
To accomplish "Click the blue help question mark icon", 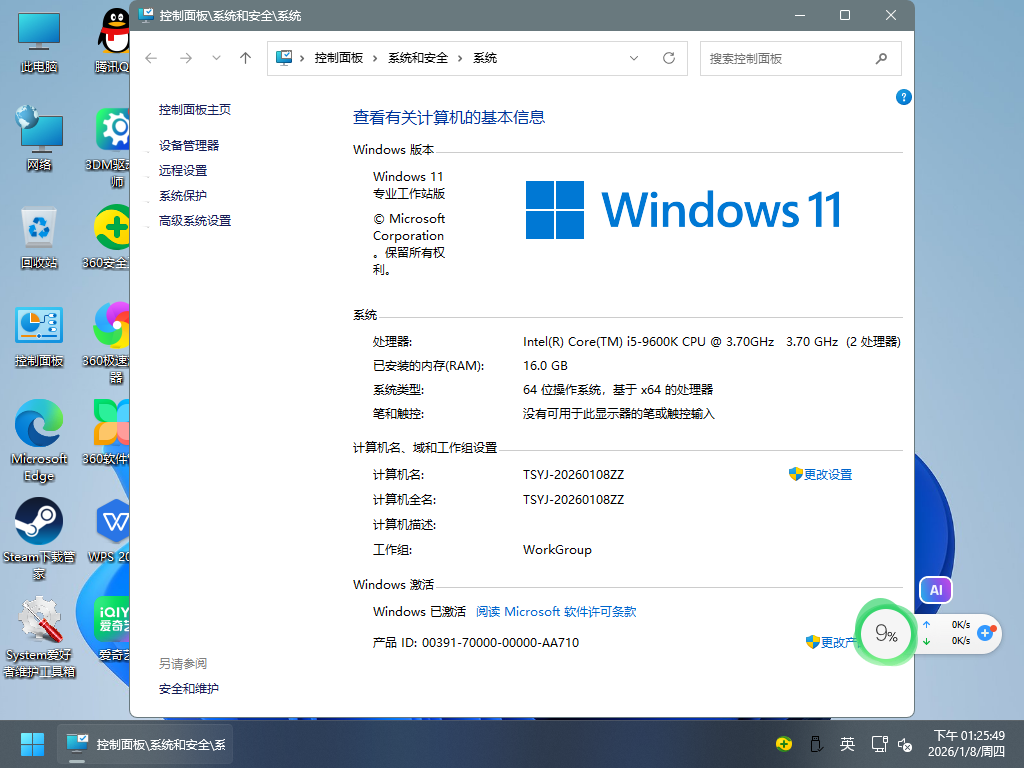I will click(903, 97).
